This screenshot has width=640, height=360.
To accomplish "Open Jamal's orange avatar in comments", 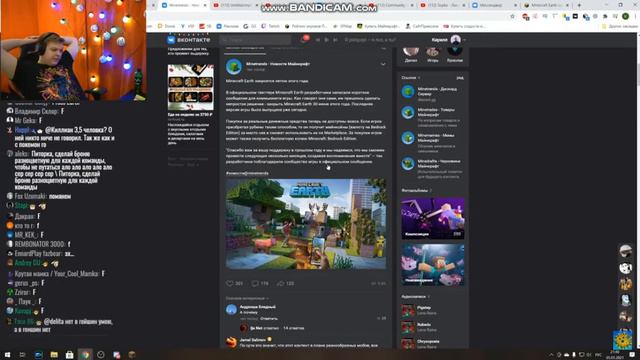I will pyautogui.click(x=231, y=342).
